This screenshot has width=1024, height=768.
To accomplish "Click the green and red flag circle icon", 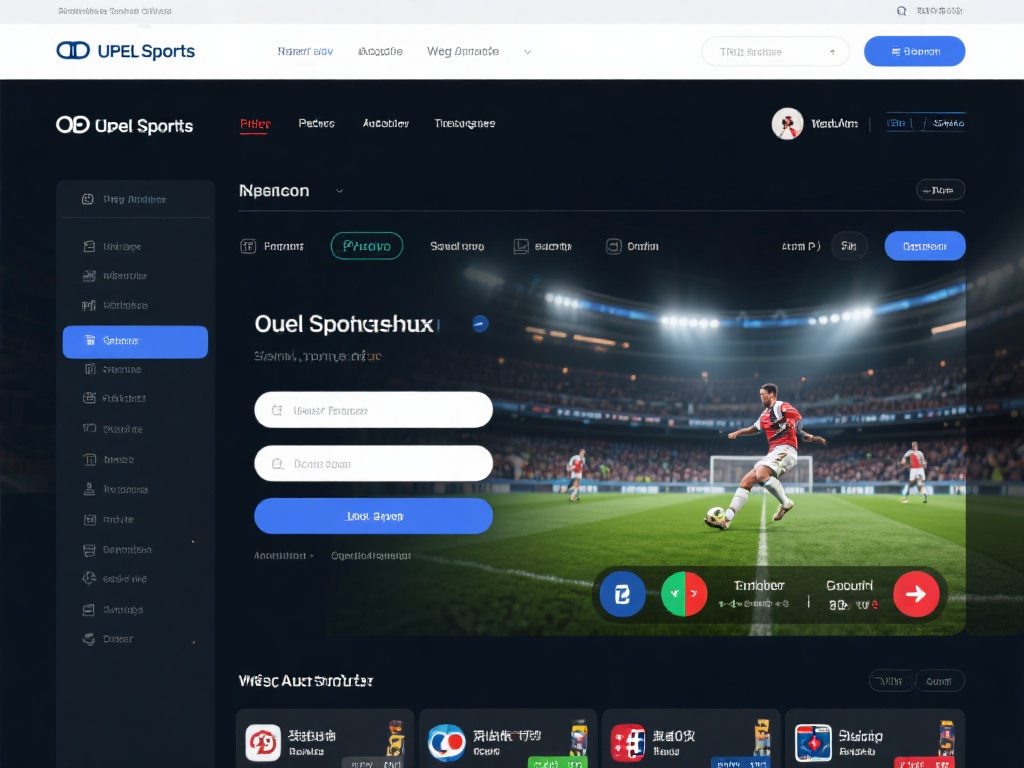I will coord(684,594).
